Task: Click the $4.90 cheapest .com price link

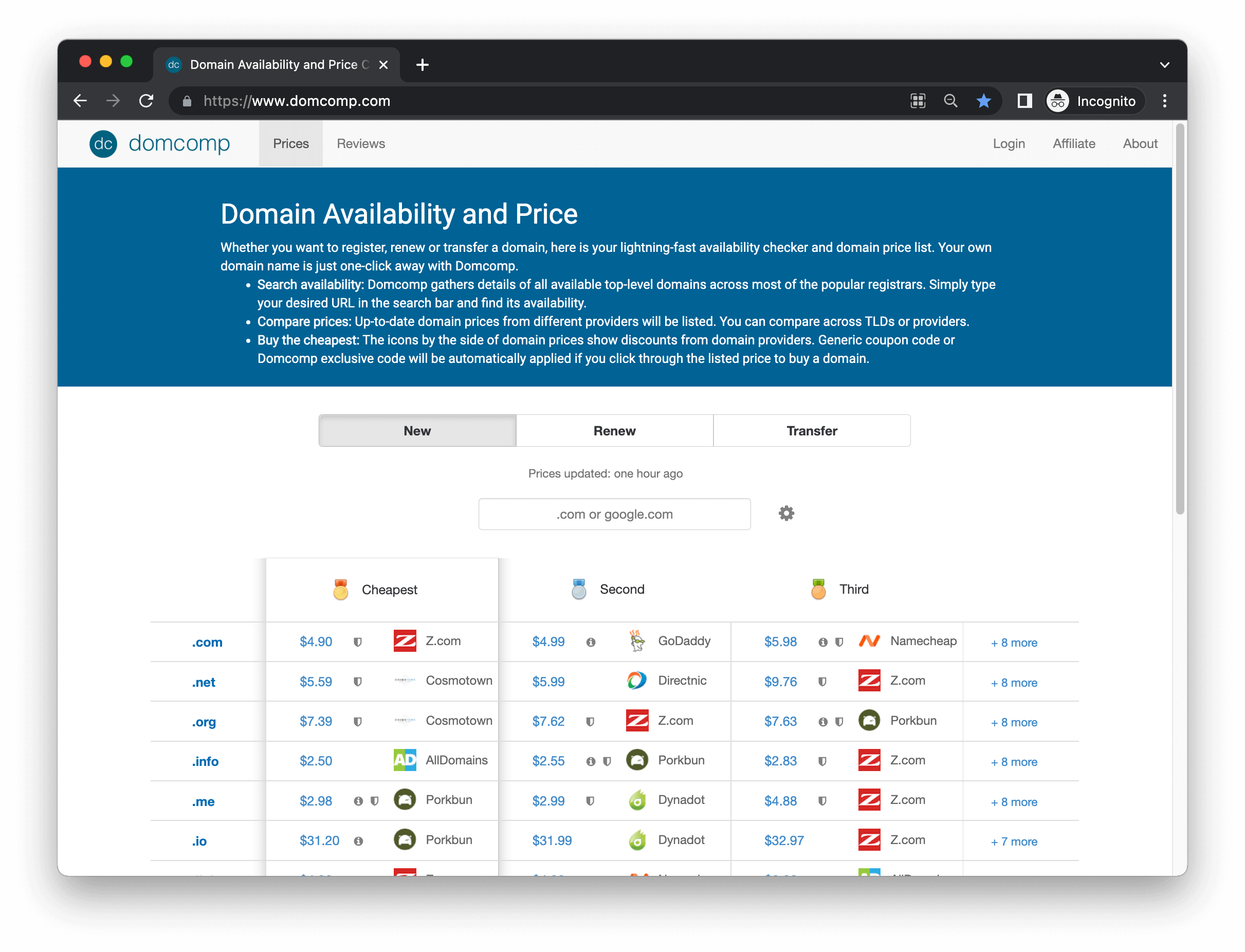Action: pos(317,641)
